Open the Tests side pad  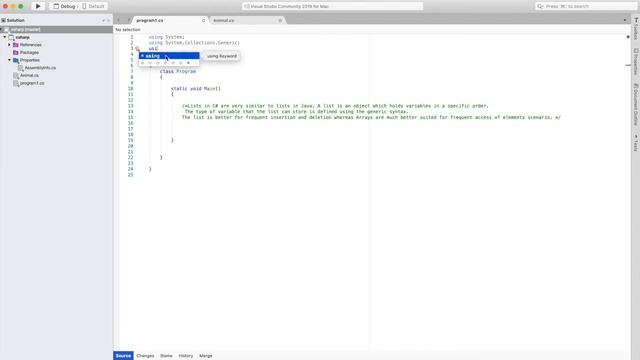point(636,142)
